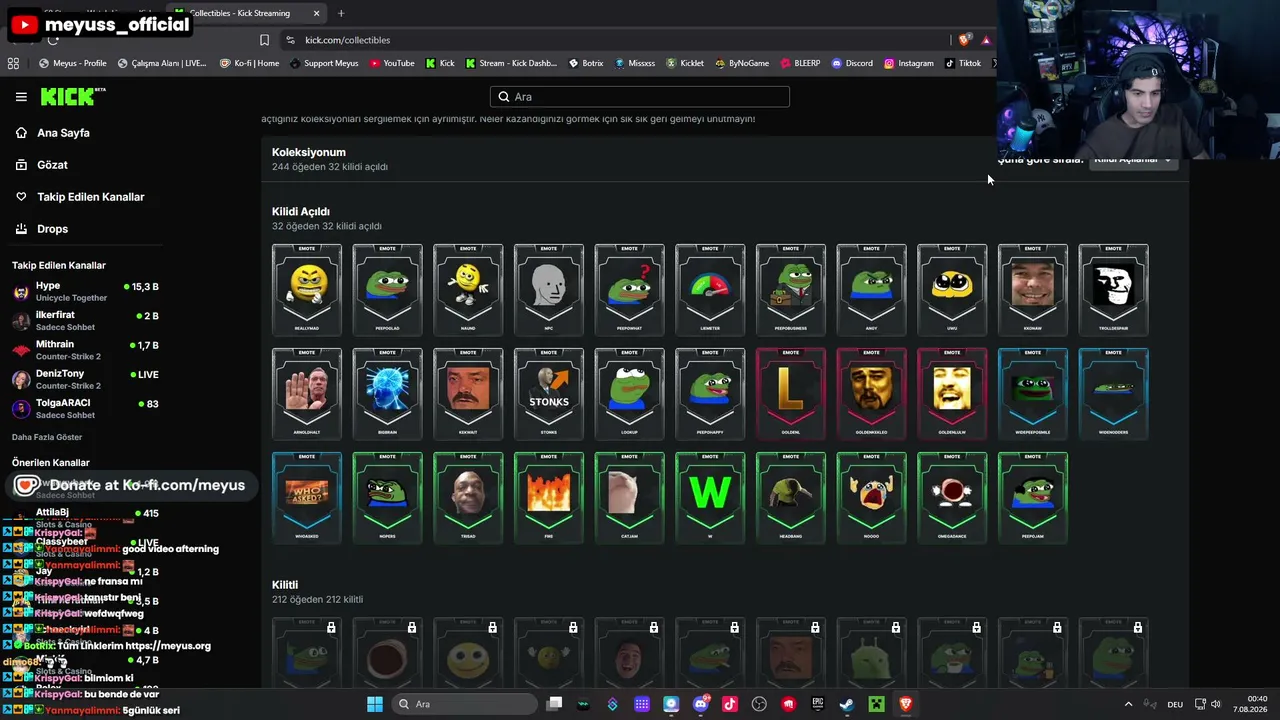Select the WIDEPEEPOSMILE emote card
The height and width of the screenshot is (720, 1280).
[x=1033, y=394]
